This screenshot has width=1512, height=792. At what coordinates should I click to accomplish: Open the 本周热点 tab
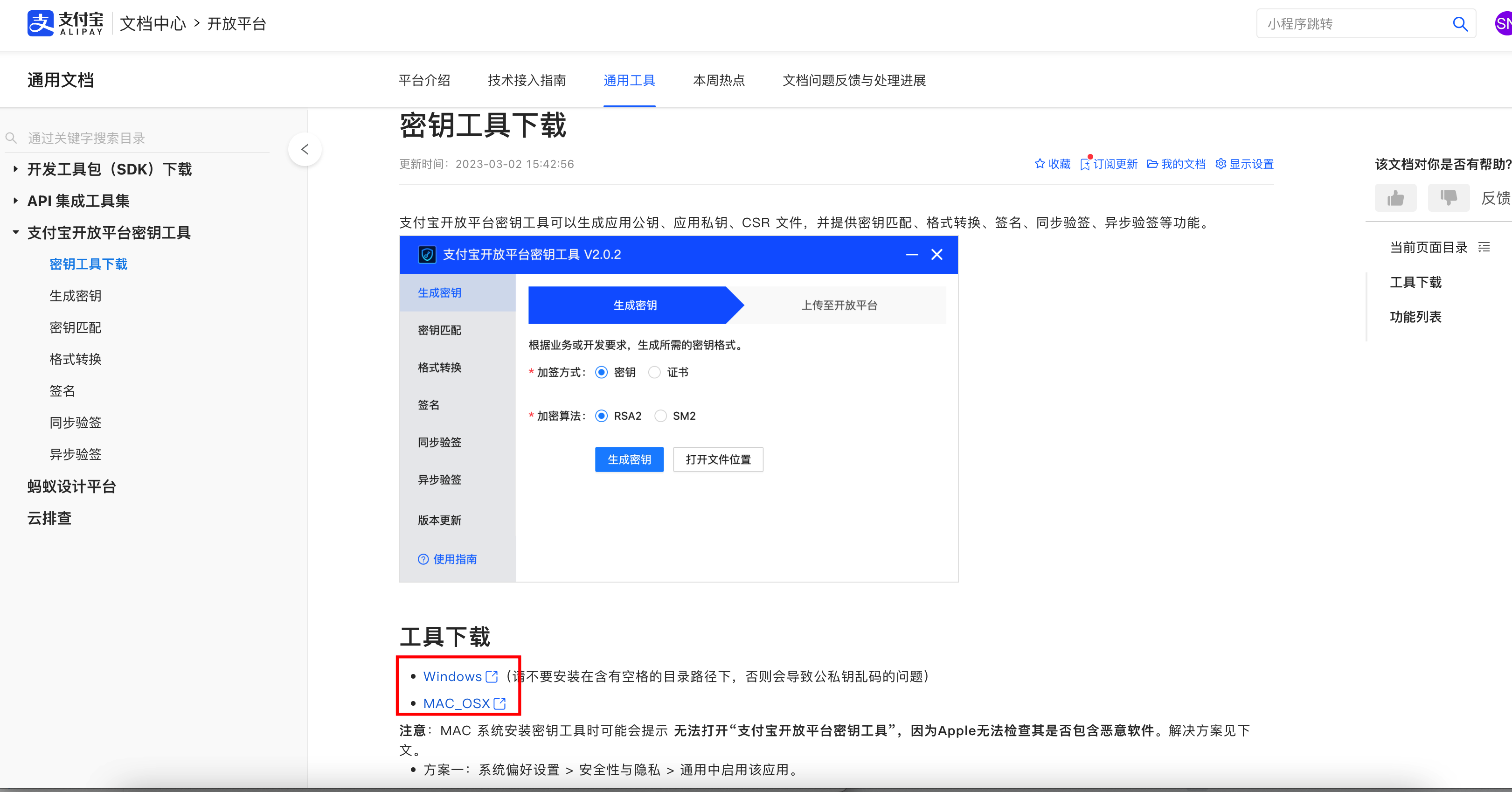719,80
